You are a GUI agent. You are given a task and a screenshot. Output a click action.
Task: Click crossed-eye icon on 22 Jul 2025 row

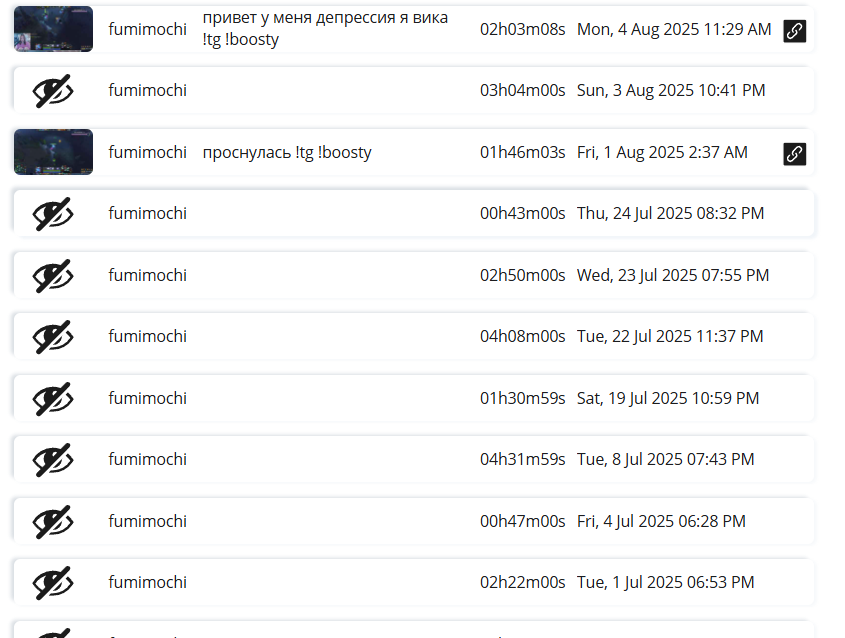pyautogui.click(x=53, y=337)
